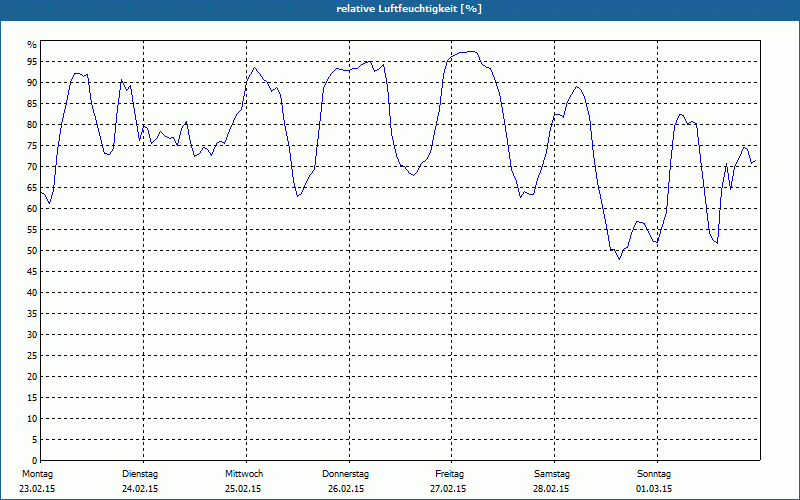
Task: Click the '28.02.15' date label
Action: [x=551, y=489]
